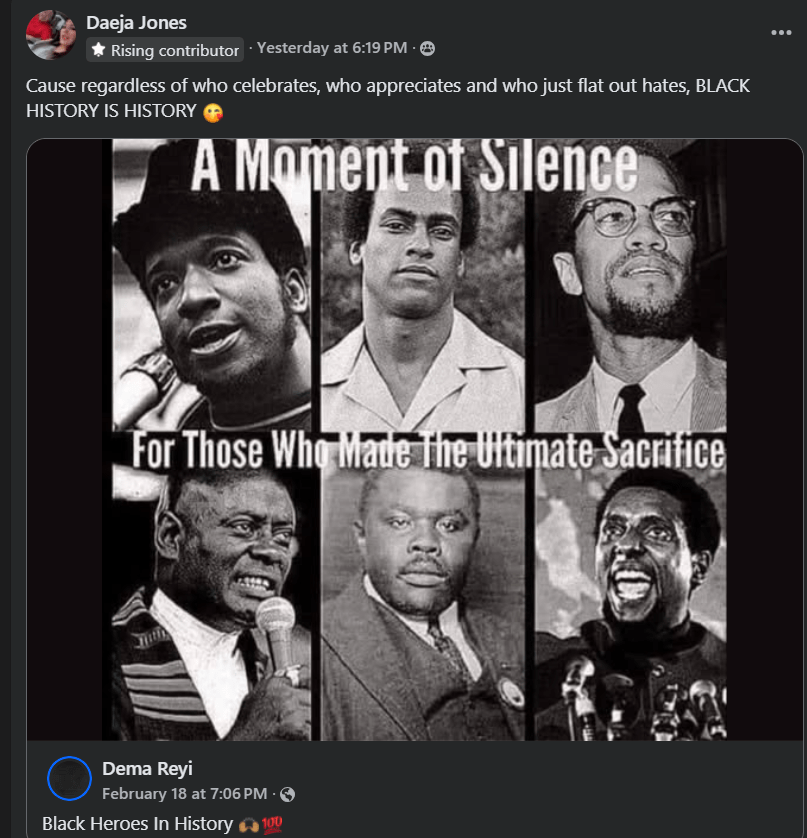807x838 pixels.
Task: Click the "A Moment of Silence" image heading
Action: 414,167
